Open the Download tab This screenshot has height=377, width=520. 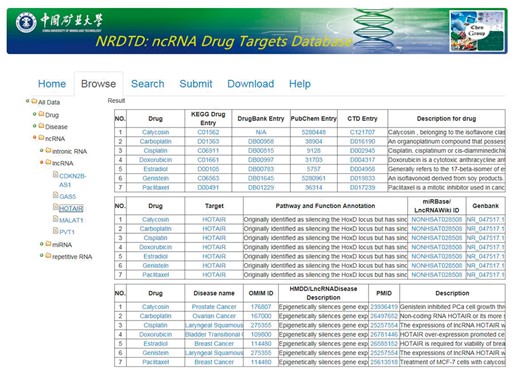251,84
